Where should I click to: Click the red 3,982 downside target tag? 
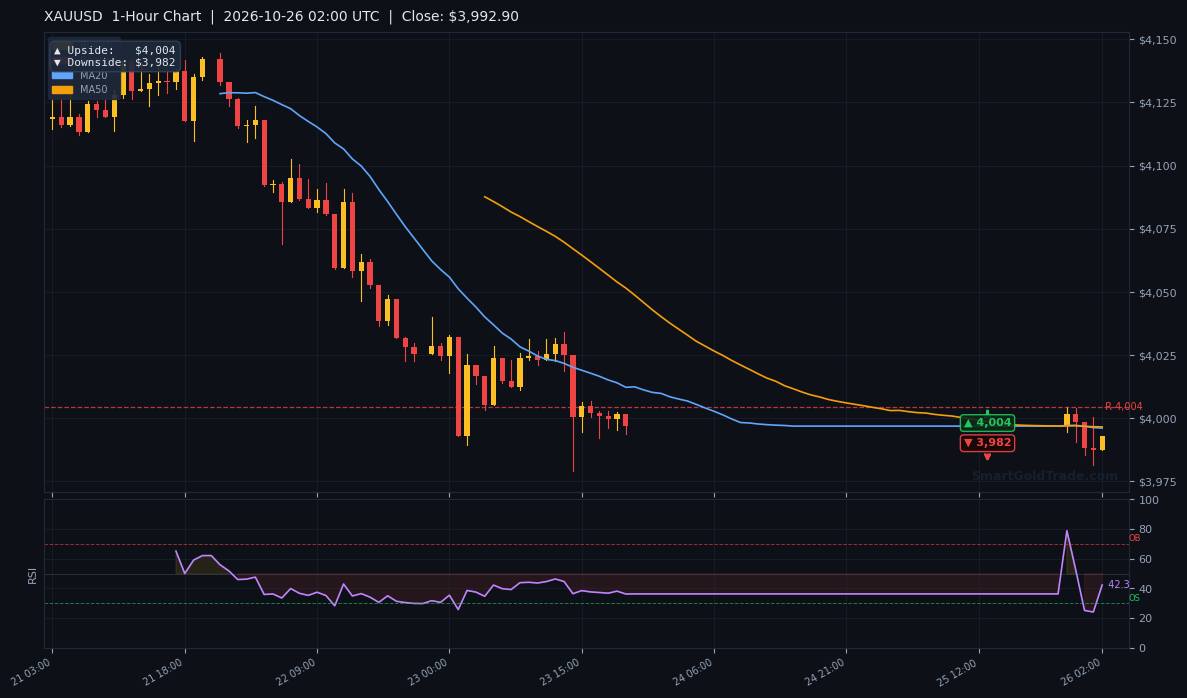987,443
